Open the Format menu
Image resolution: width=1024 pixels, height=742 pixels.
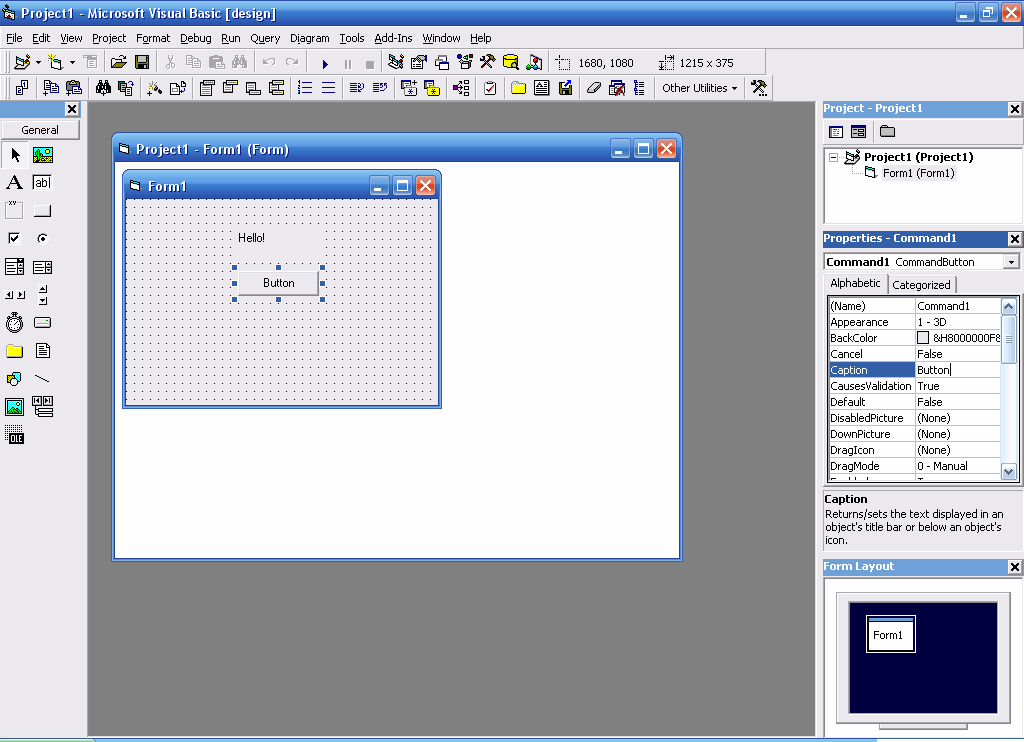[153, 38]
